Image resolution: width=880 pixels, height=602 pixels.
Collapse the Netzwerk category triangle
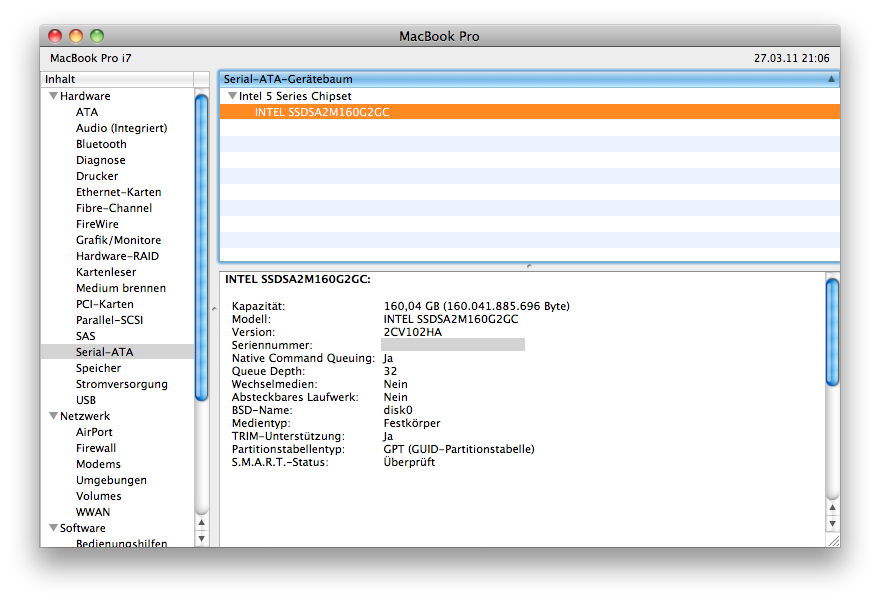tap(54, 416)
